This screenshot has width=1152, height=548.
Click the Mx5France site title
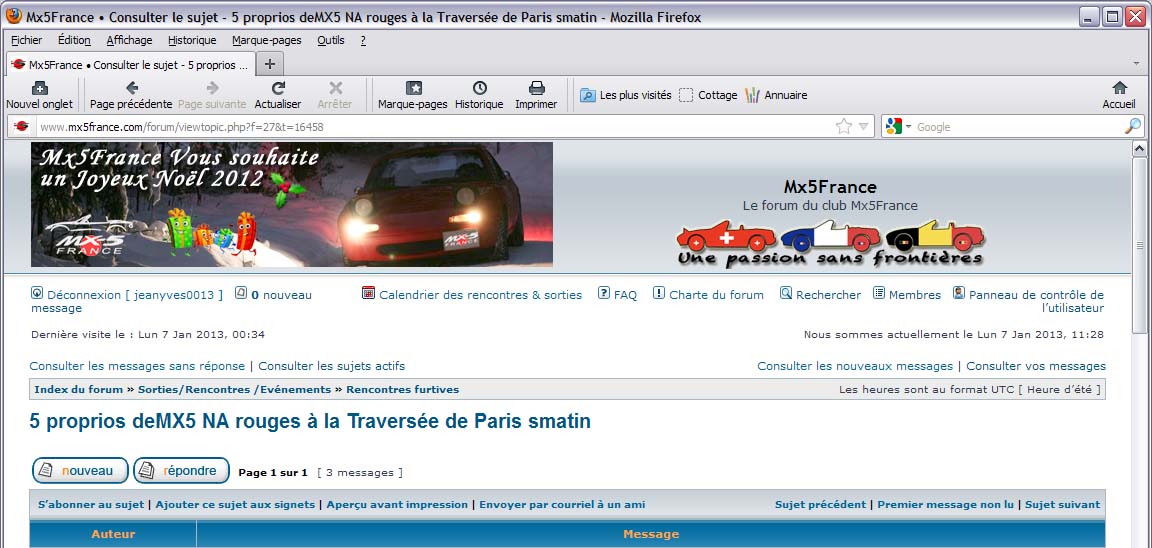coord(830,187)
